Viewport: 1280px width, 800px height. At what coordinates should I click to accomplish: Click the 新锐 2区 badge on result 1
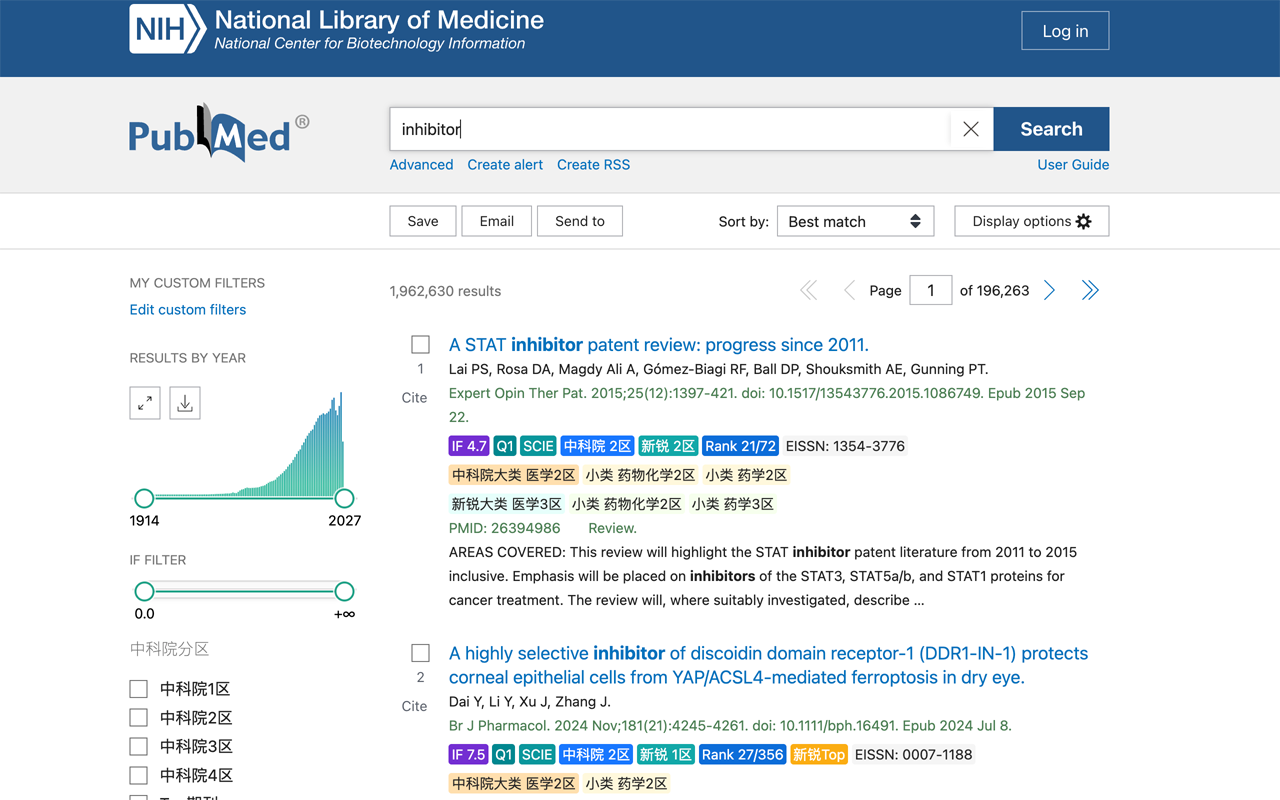[668, 446]
